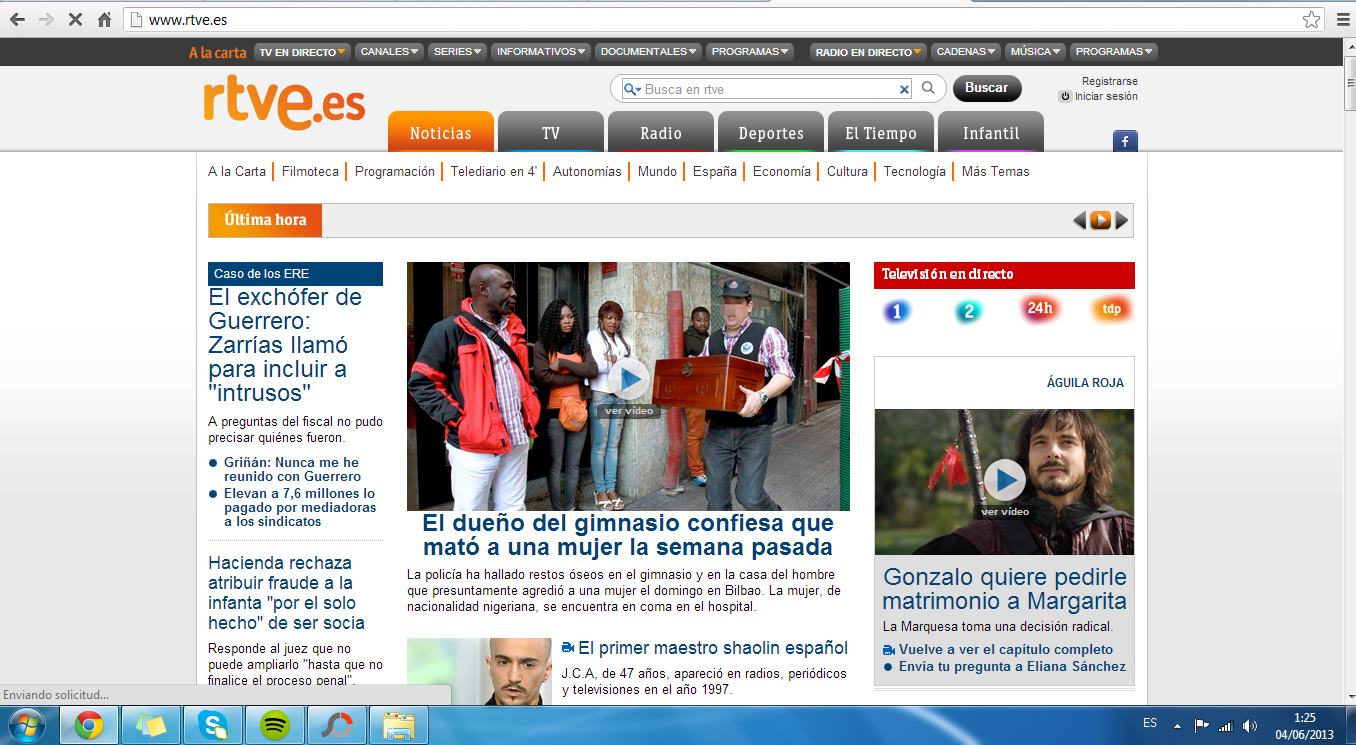This screenshot has width=1356, height=745.
Task: Clear the search field with the X
Action: 904,89
